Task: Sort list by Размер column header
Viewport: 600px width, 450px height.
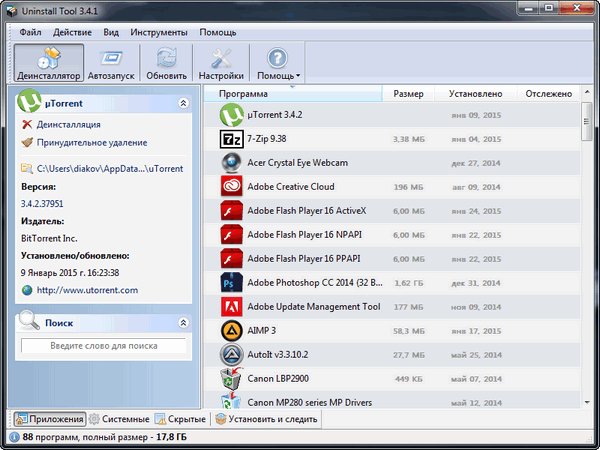Action: 408,94
